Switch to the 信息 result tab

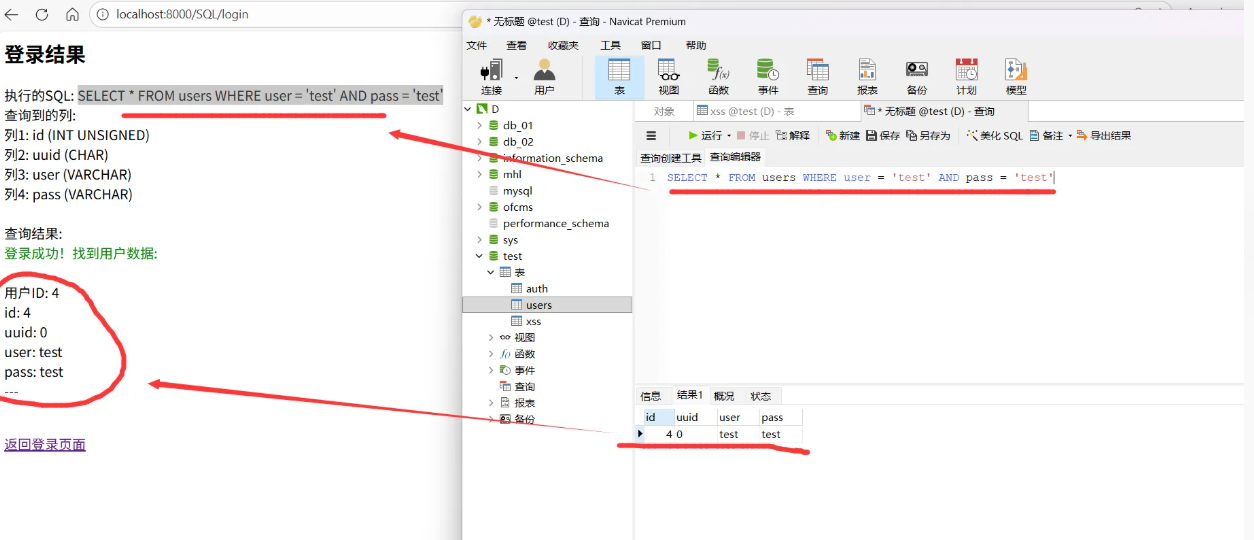pyautogui.click(x=651, y=396)
